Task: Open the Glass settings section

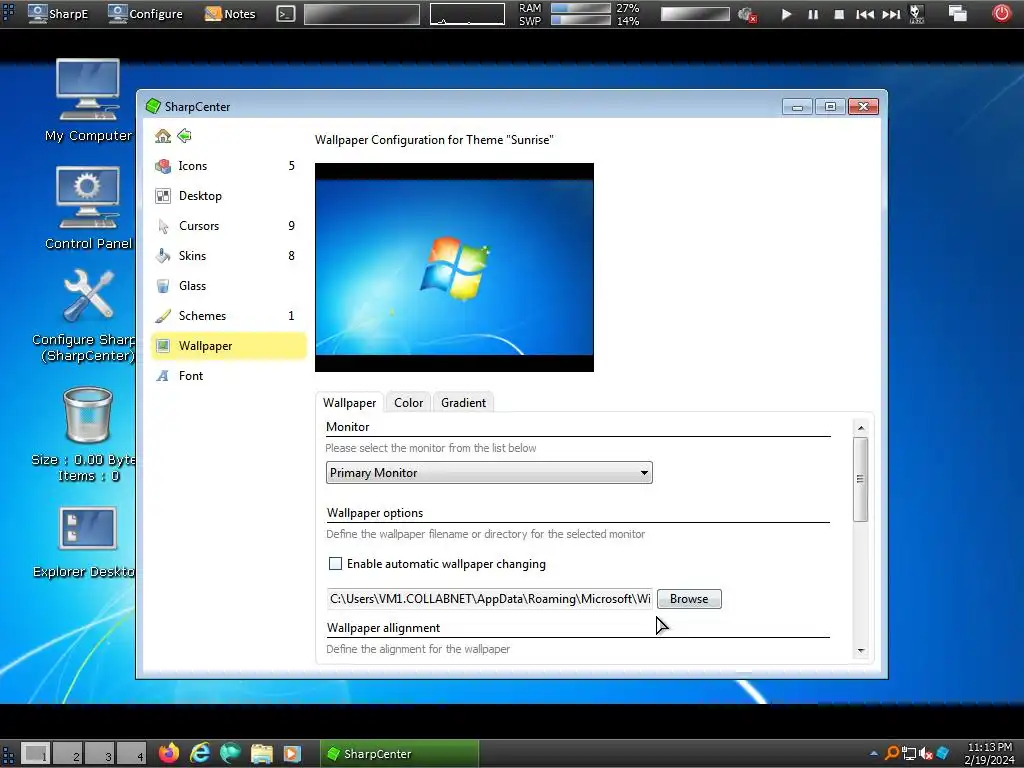Action: click(x=227, y=286)
